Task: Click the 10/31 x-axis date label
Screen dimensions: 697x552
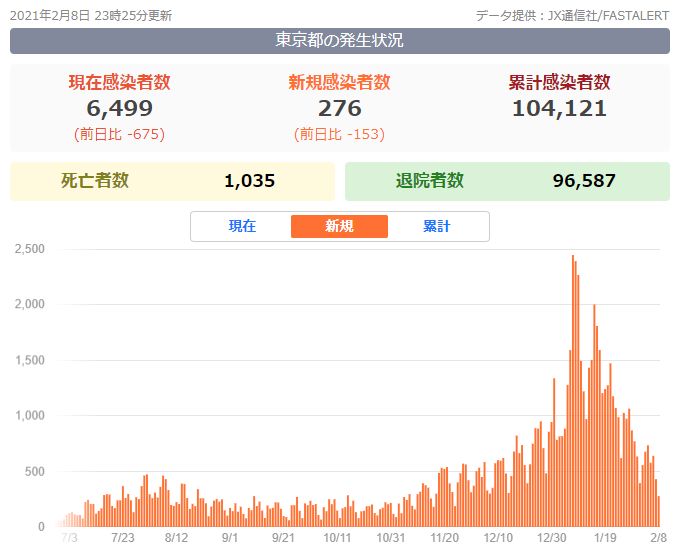Action: [391, 538]
